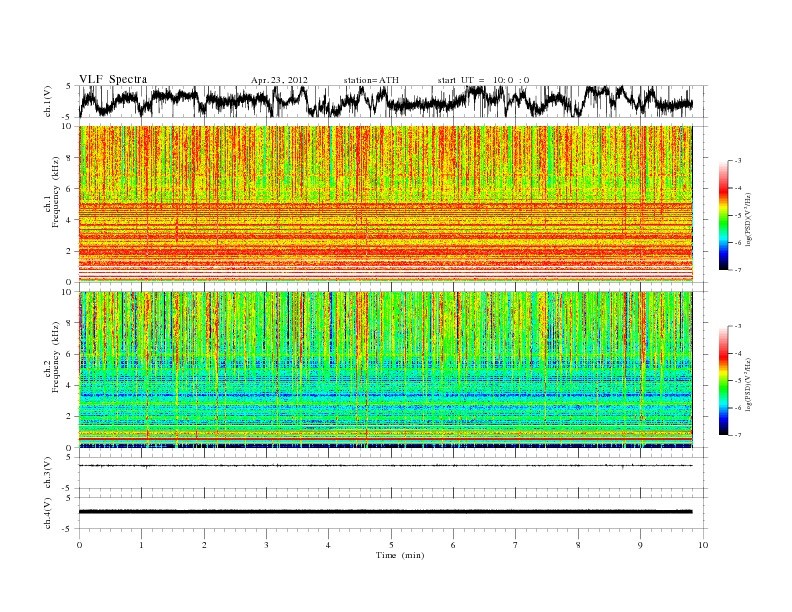
Task: Click the "5" tick on the ch.1(V) axis
Action: tap(69, 86)
